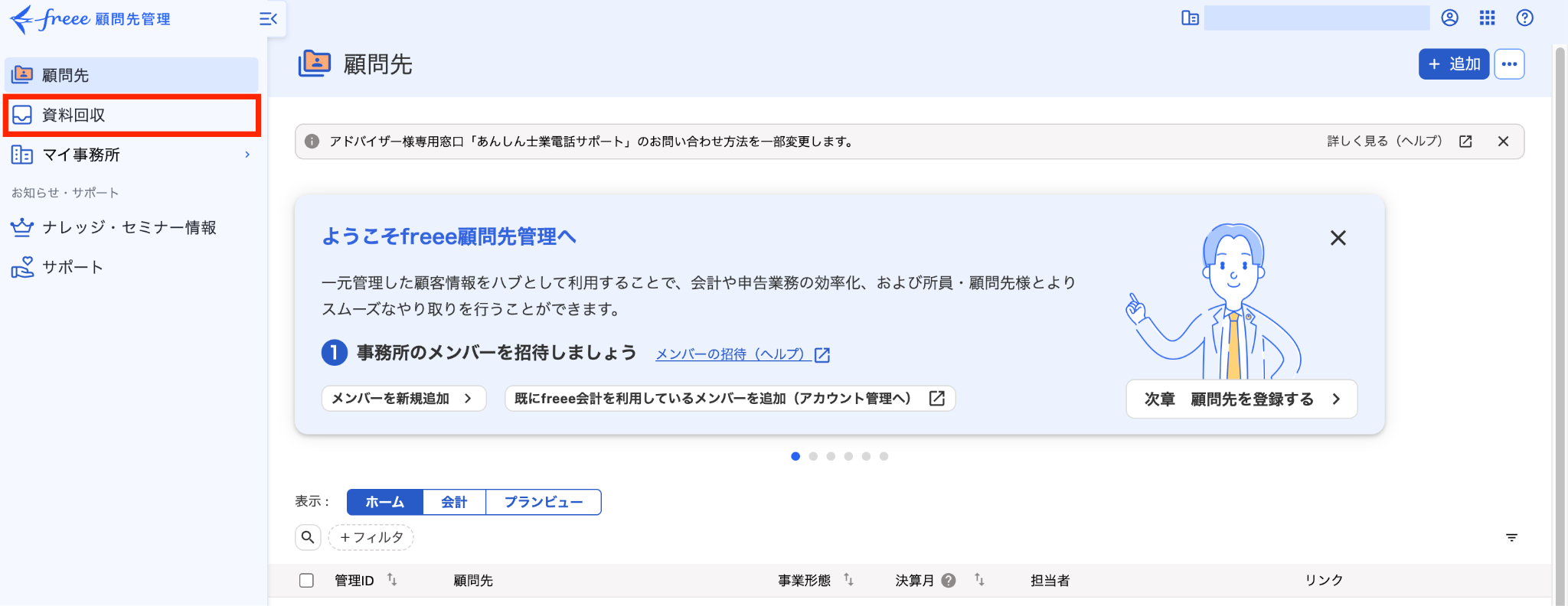Screen dimensions: 1568x606
Task: Open the help question mark icon
Action: click(1525, 18)
